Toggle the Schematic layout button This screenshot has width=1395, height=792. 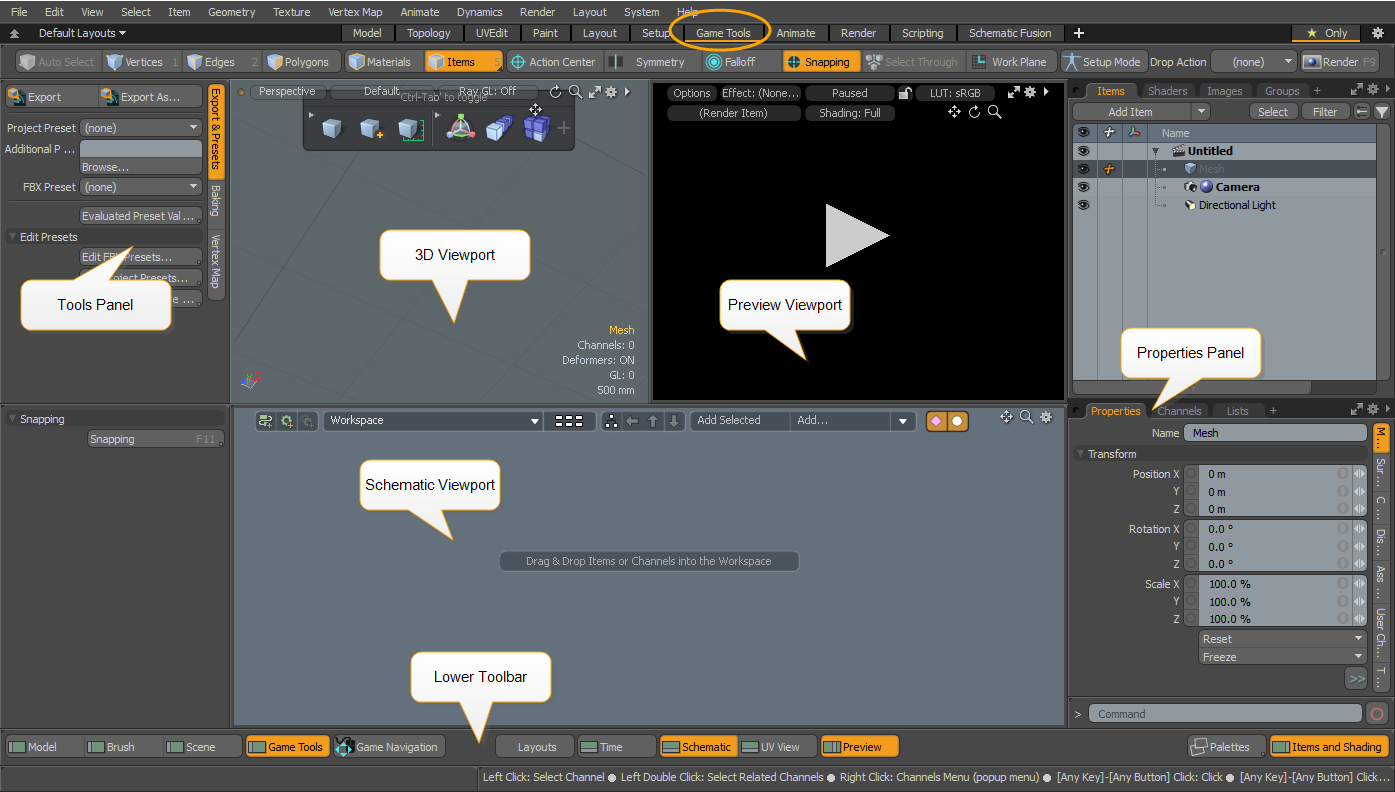point(698,746)
